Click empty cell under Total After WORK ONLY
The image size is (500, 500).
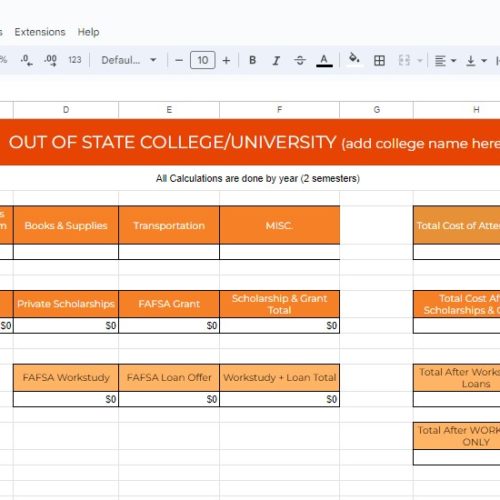457,457
